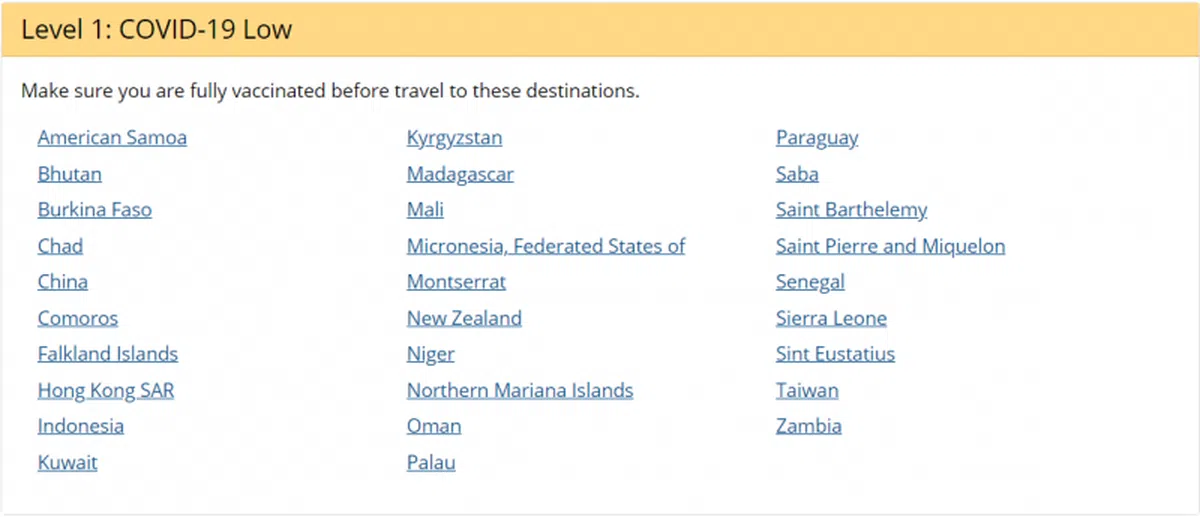This screenshot has height=517, width=1200.
Task: Open the American Samoa link
Action: point(112,138)
